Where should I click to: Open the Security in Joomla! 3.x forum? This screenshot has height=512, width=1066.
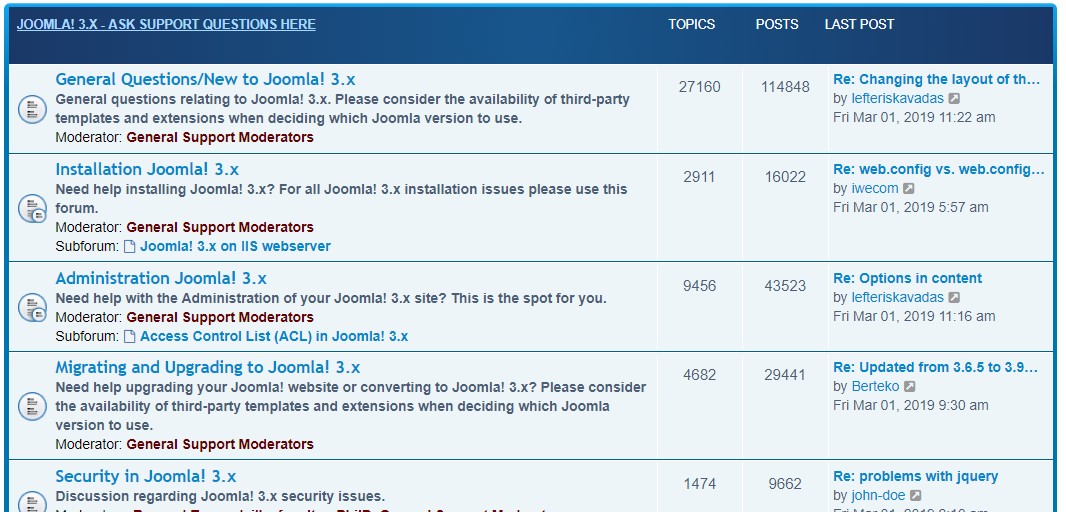pos(145,476)
